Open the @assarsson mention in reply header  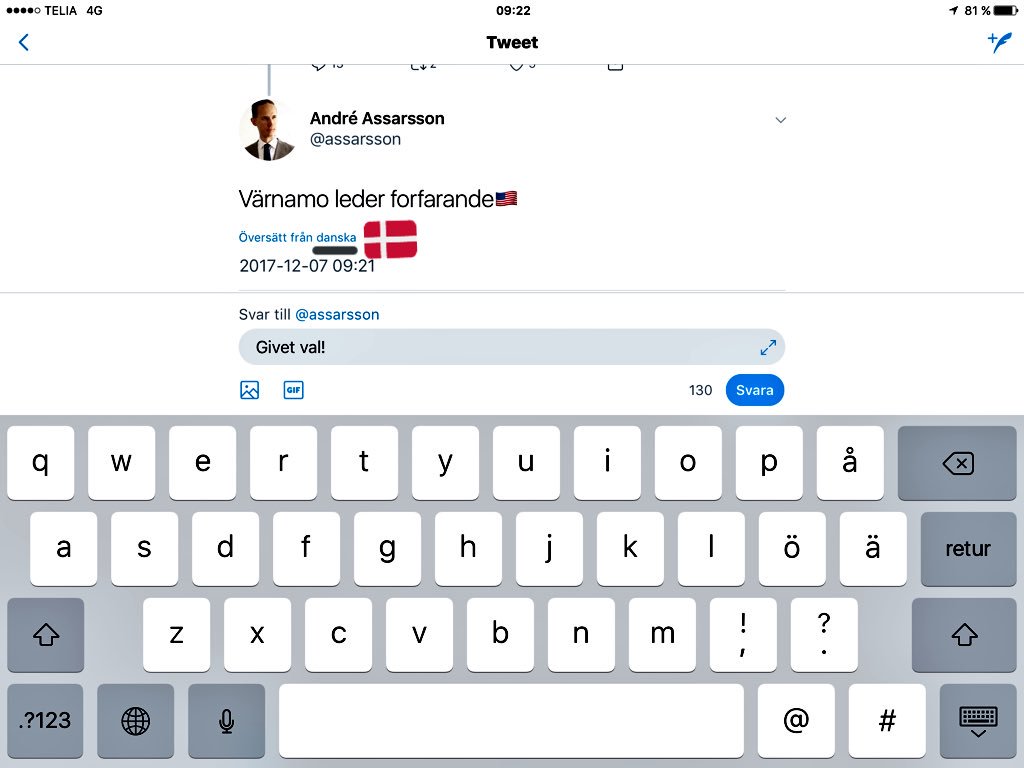click(337, 315)
